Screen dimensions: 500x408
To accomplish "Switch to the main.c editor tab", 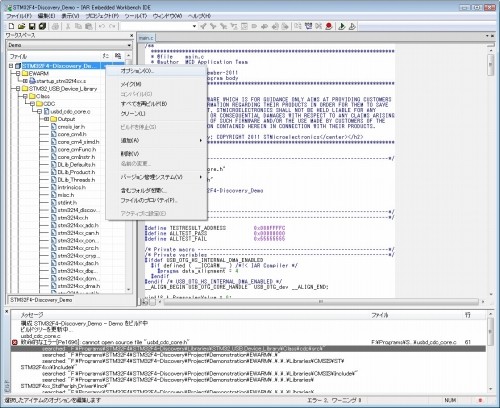I will point(146,38).
